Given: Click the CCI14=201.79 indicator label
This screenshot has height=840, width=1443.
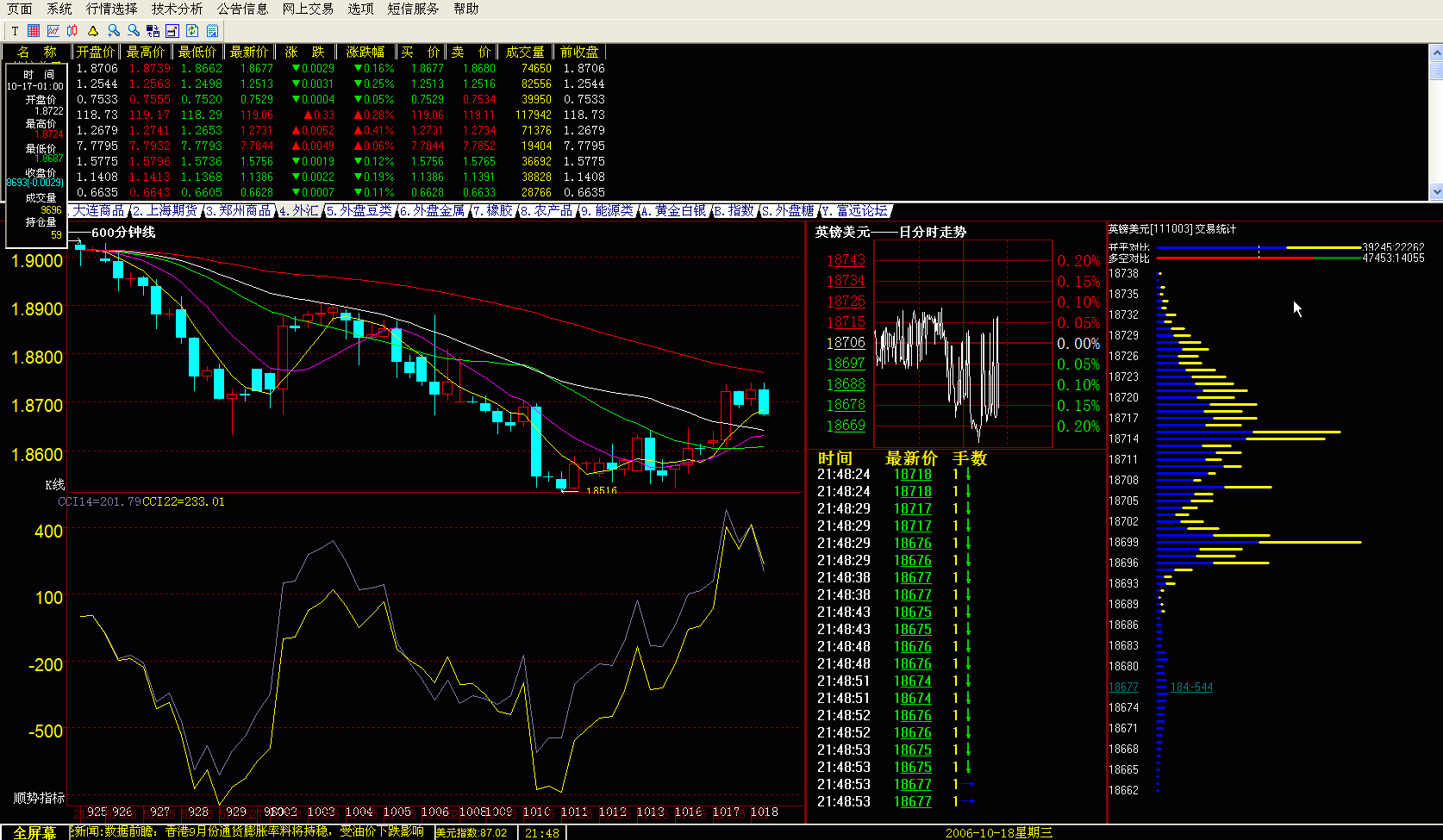Looking at the screenshot, I should (99, 501).
